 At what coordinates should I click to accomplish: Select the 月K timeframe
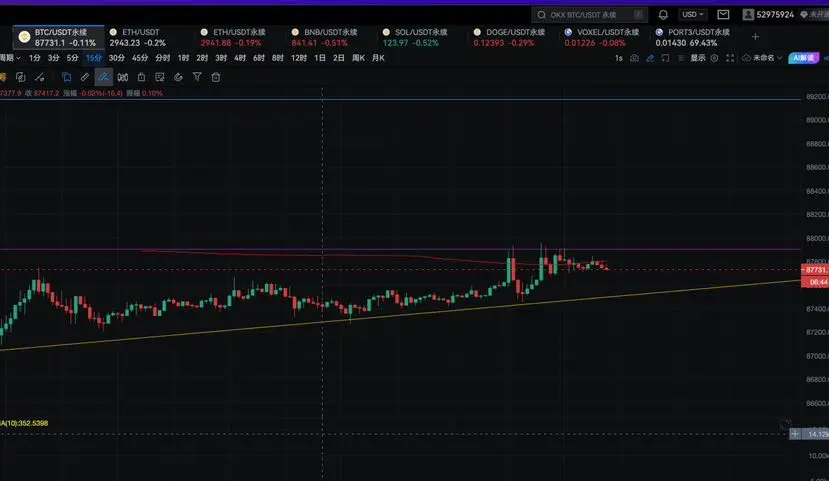point(378,58)
